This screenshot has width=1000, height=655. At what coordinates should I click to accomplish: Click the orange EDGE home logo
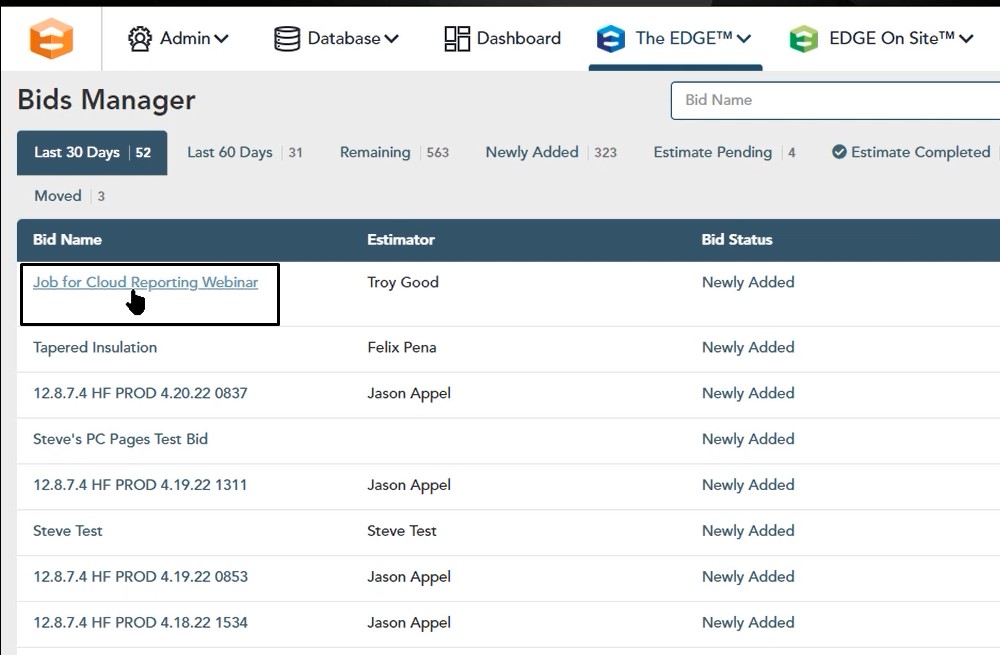[51, 39]
